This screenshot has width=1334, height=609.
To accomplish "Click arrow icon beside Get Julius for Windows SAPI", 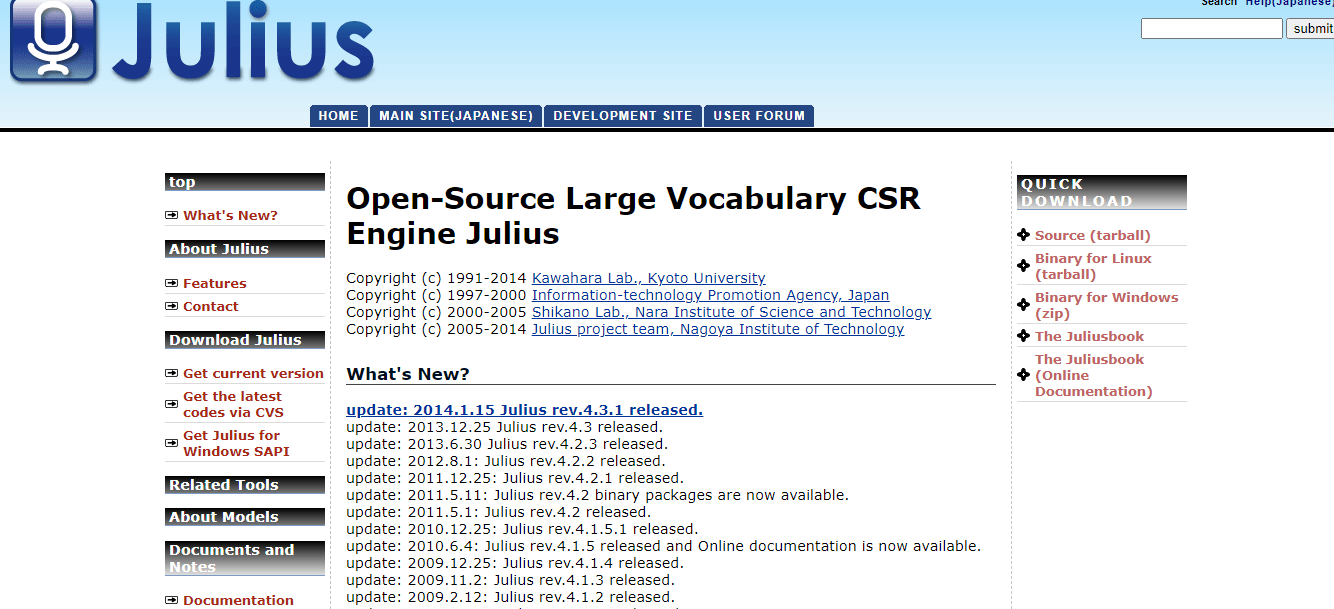I will [172, 443].
